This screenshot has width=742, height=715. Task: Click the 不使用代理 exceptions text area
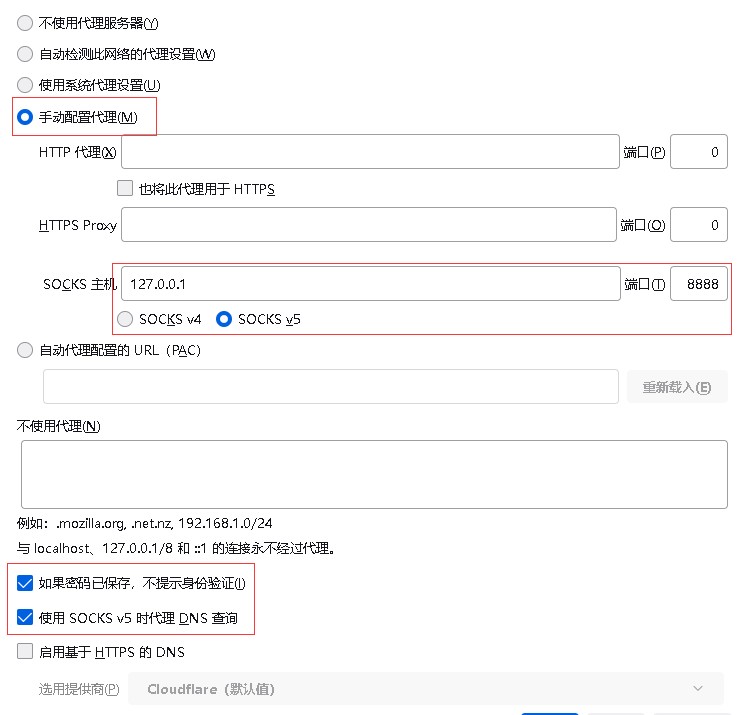click(374, 475)
